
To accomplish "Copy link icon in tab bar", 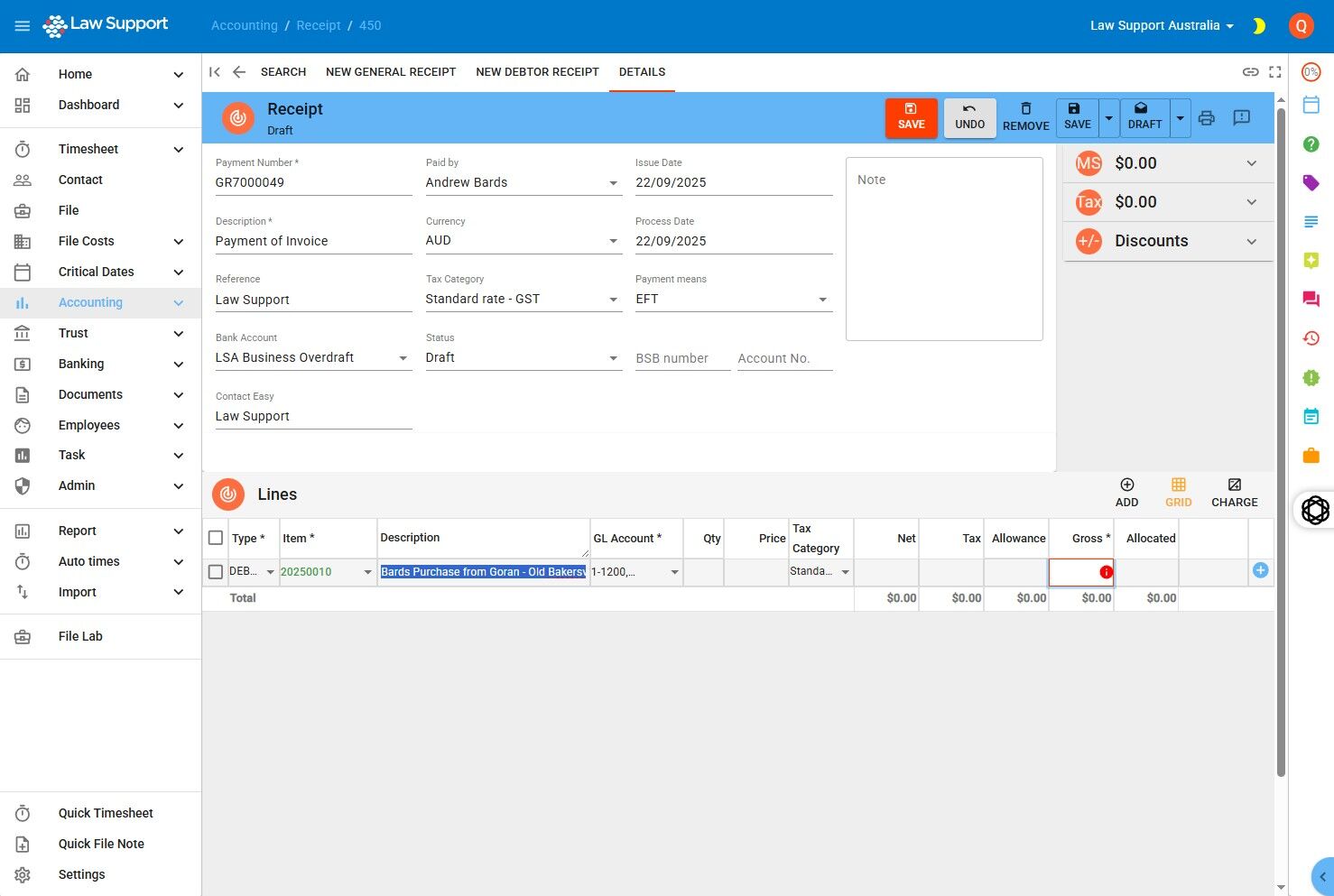I will (1250, 72).
